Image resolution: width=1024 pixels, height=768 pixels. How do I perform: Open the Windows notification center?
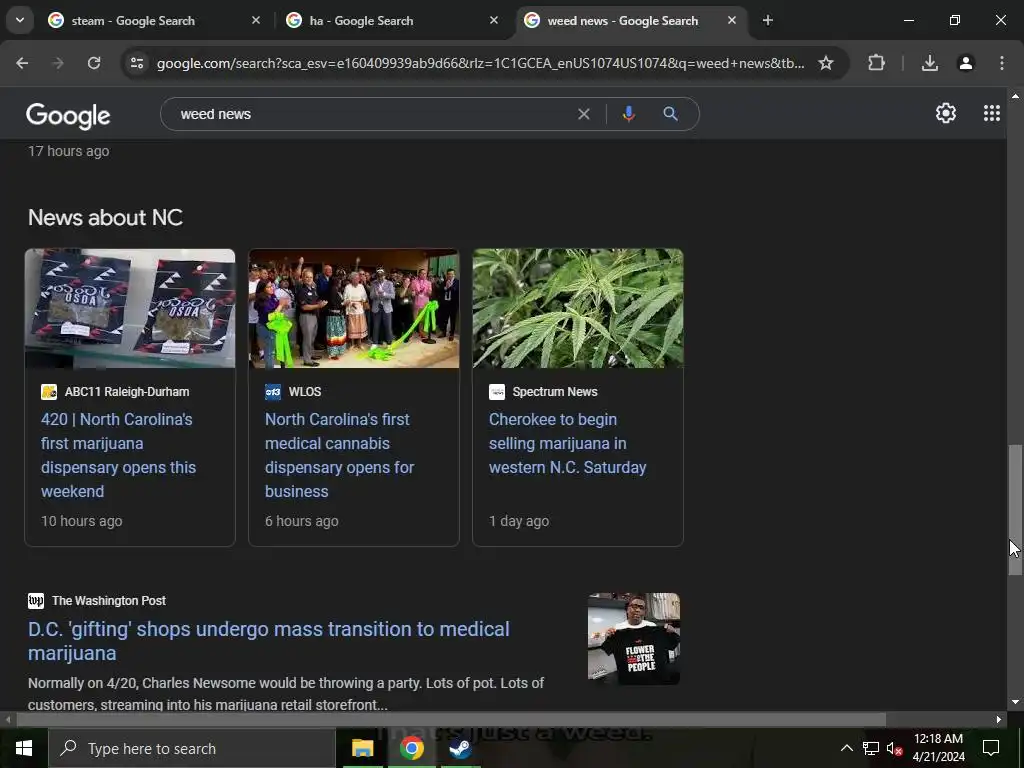[x=991, y=748]
